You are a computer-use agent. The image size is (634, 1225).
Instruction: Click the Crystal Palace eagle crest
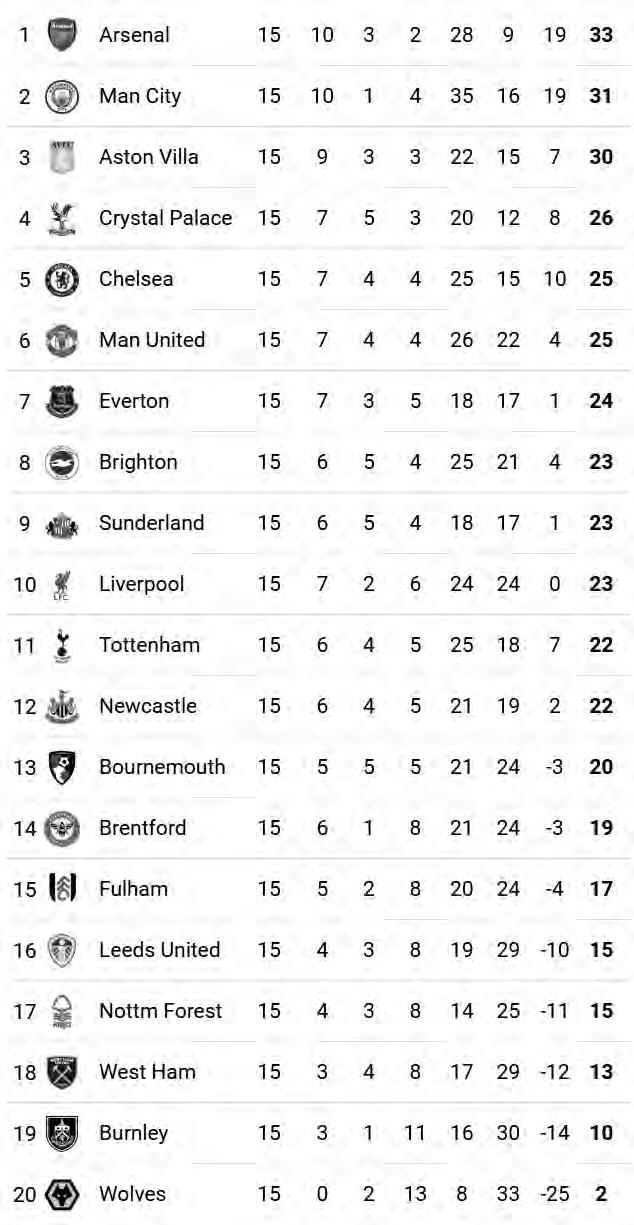pyautogui.click(x=62, y=218)
